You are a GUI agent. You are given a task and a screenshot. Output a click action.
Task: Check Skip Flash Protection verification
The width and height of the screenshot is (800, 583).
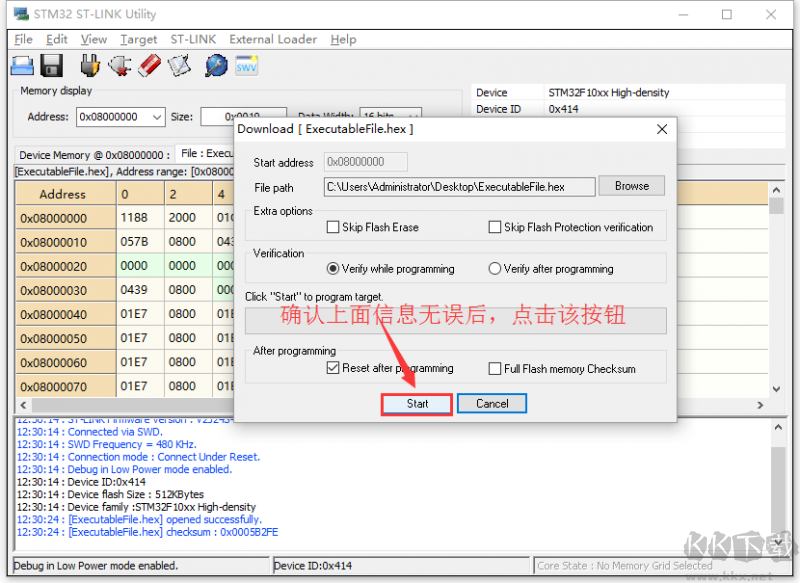coord(494,228)
